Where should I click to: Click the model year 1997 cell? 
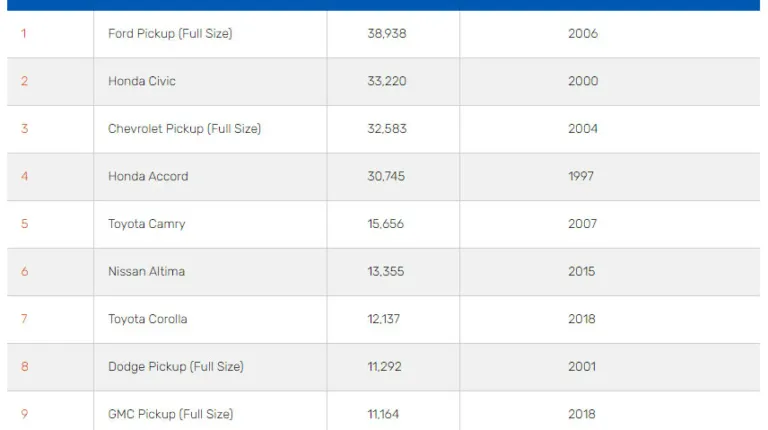coord(581,176)
